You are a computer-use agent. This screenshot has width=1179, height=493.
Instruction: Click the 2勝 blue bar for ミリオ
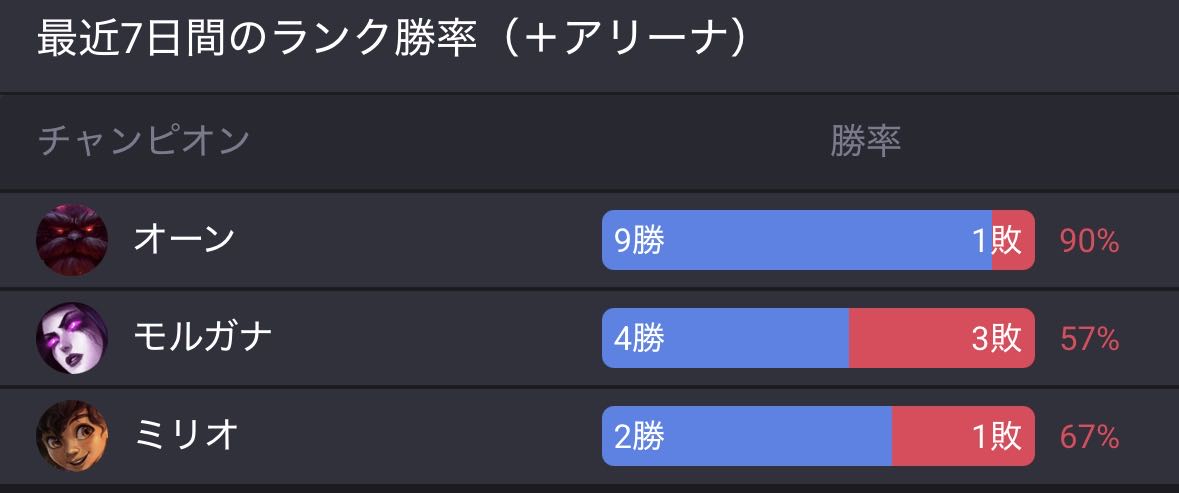pos(746,436)
